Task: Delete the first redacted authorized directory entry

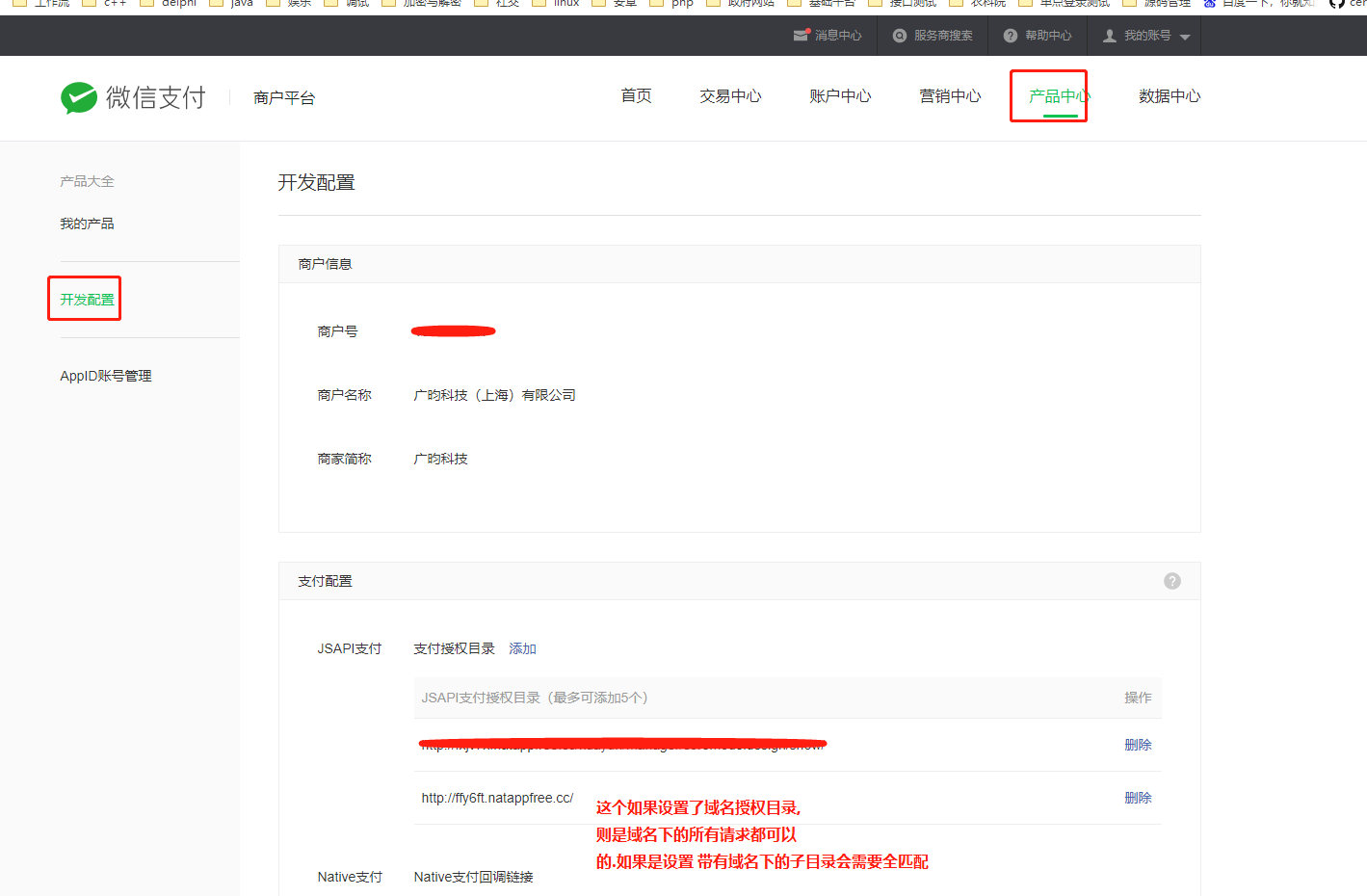Action: pyautogui.click(x=1138, y=745)
